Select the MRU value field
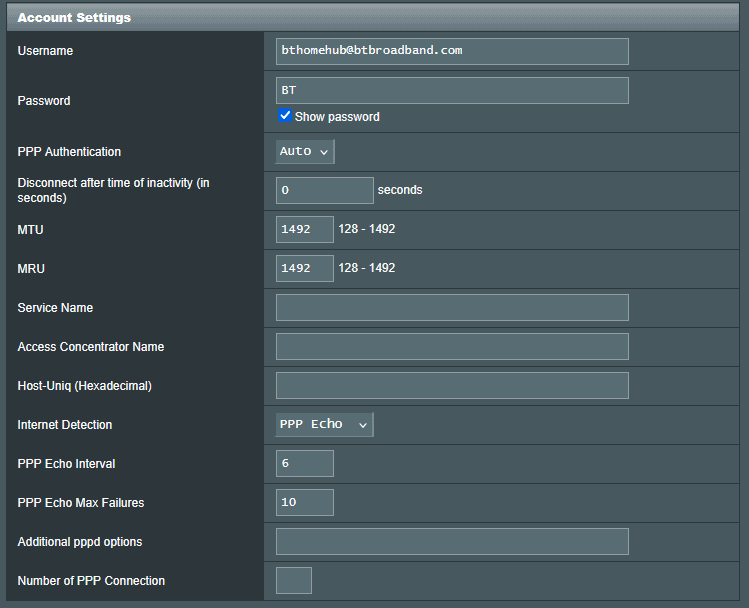The image size is (749, 608). pyautogui.click(x=304, y=268)
